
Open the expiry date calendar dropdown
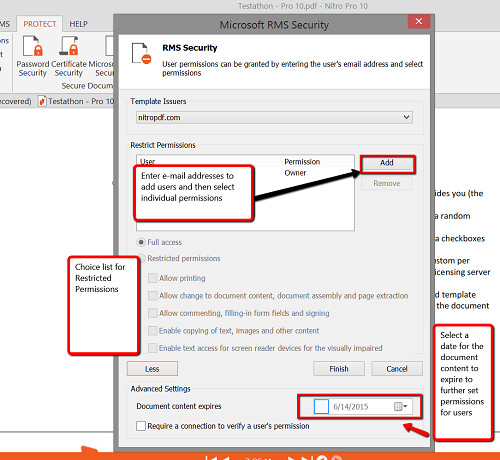[401, 407]
